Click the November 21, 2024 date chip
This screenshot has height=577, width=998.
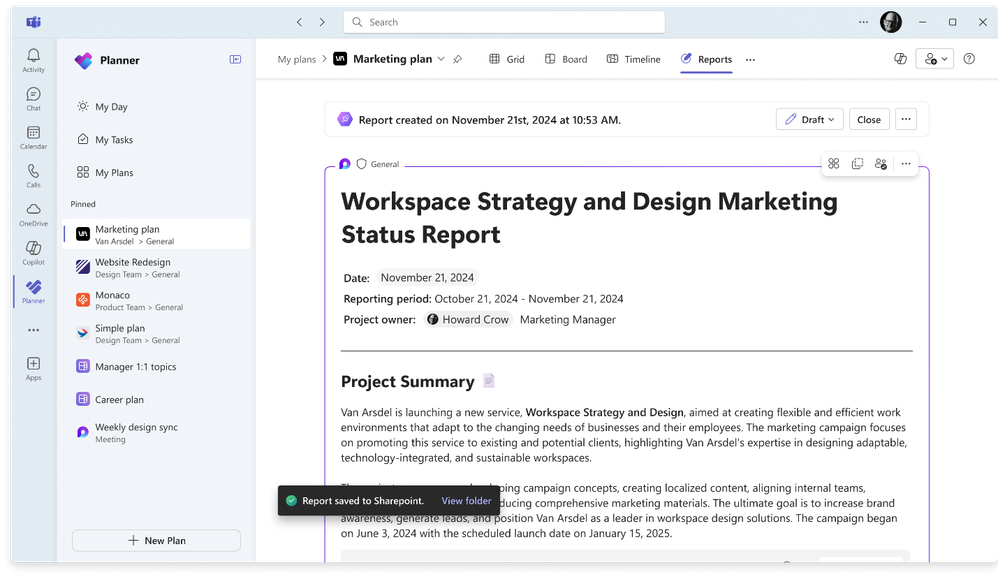point(427,278)
